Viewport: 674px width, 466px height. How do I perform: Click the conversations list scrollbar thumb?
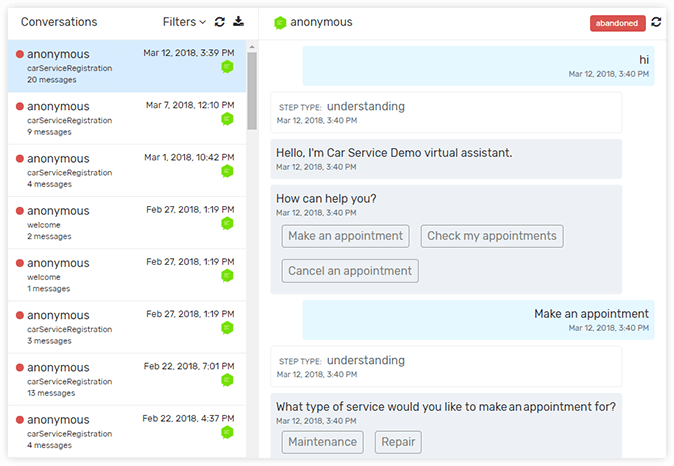tap(252, 91)
